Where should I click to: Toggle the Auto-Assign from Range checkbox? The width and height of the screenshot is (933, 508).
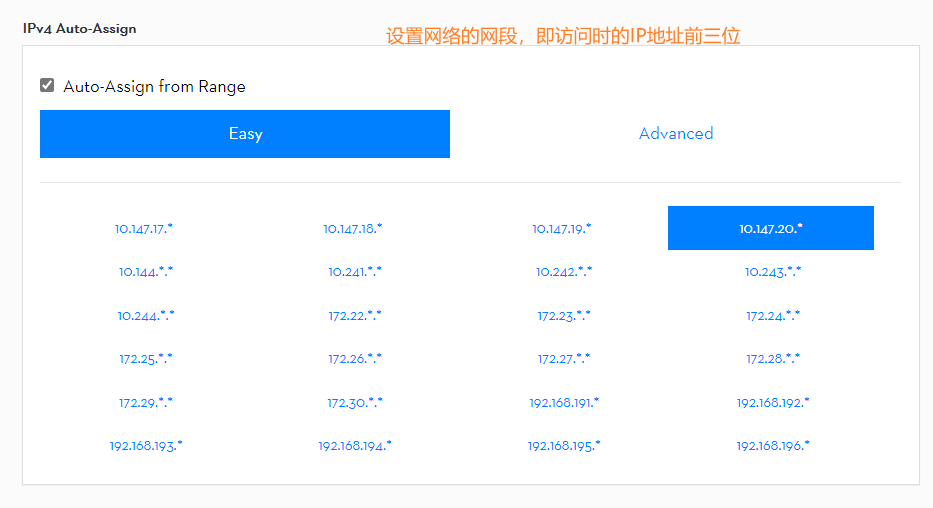click(x=47, y=86)
